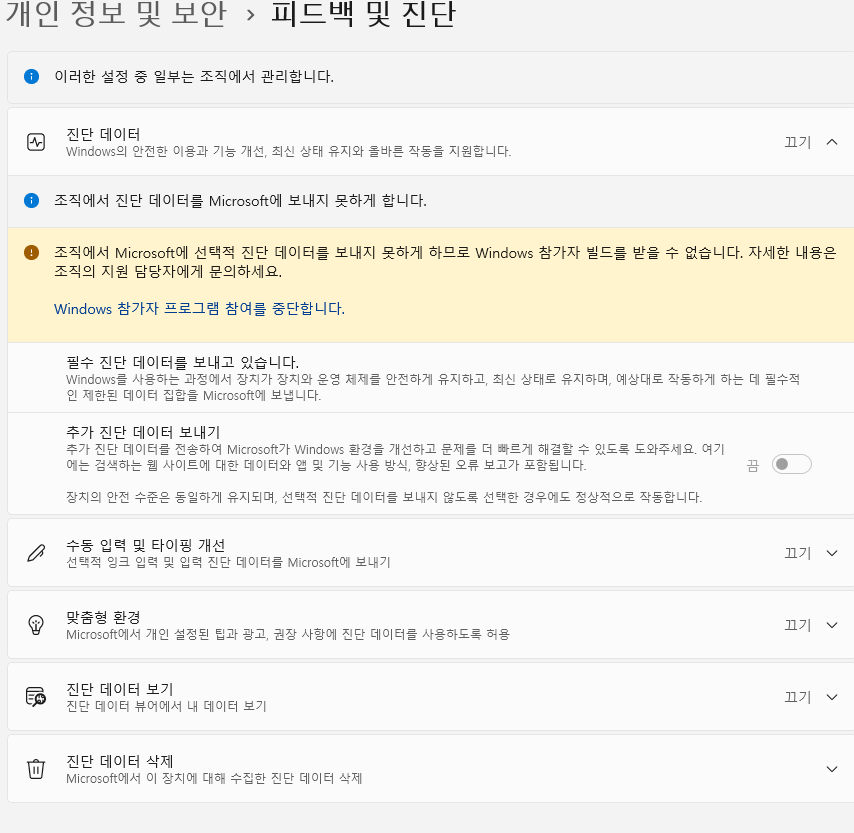Expand the 진단 데이터 보기 chevron

832,697
